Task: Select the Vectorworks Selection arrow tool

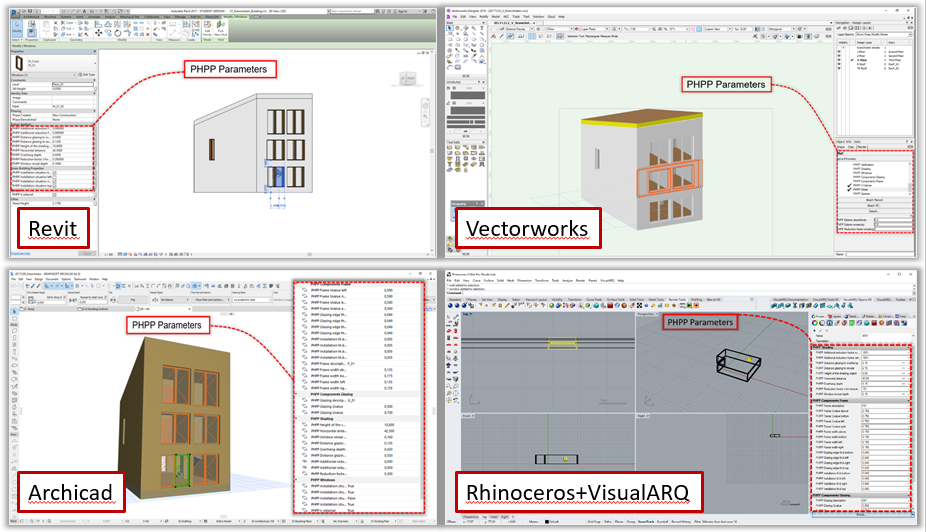Action: pos(449,28)
